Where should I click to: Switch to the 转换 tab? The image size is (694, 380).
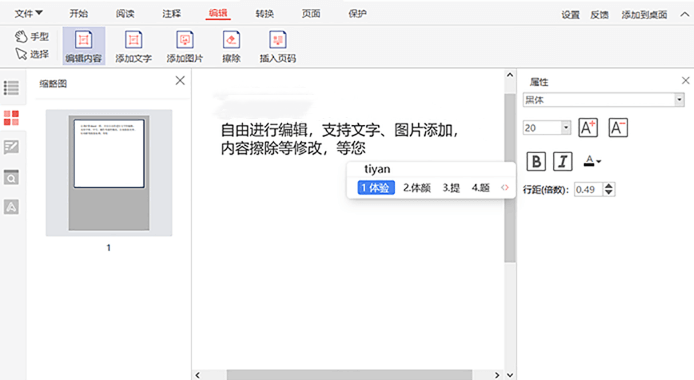264,13
